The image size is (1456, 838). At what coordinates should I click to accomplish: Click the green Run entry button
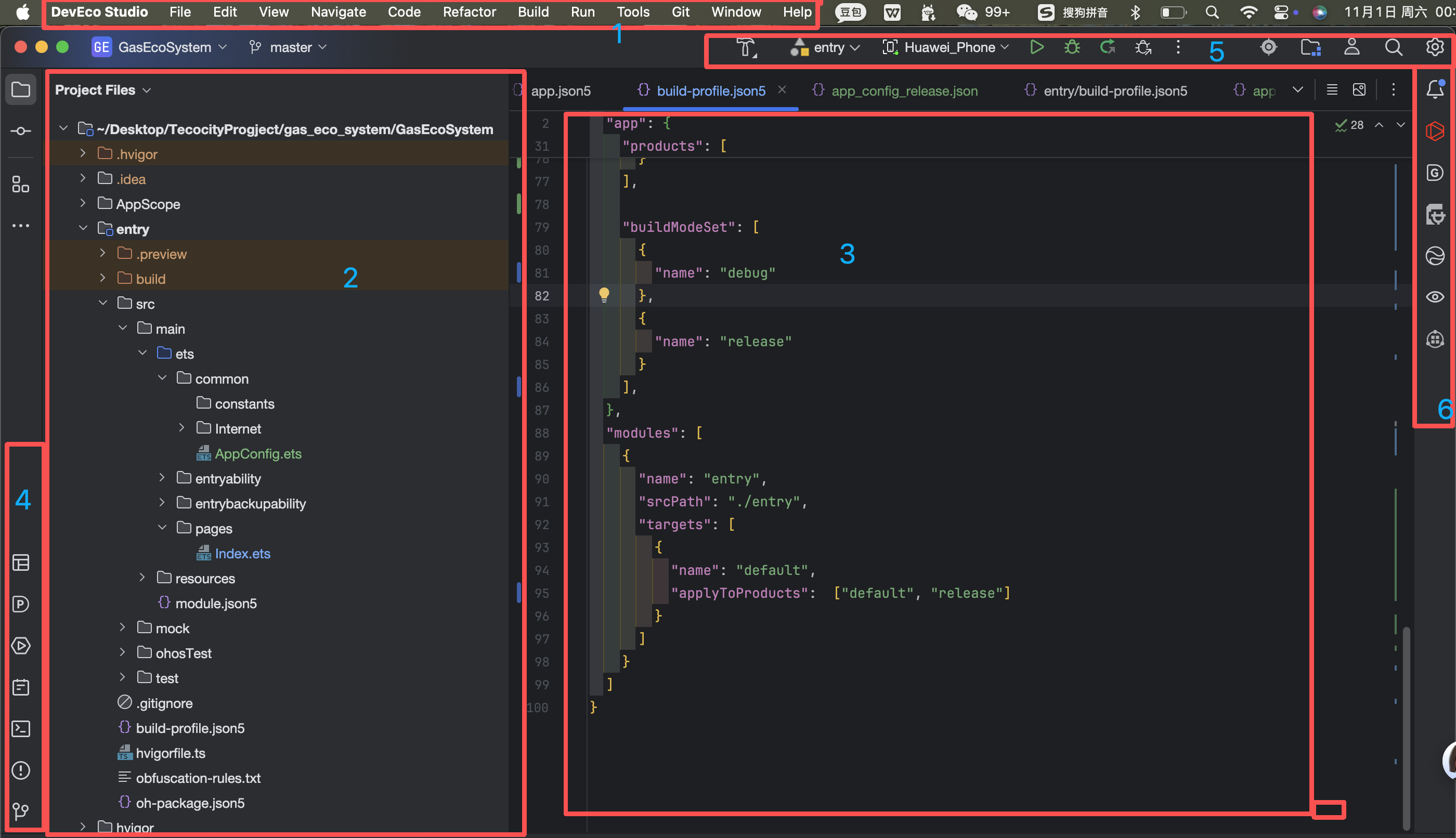click(1036, 47)
